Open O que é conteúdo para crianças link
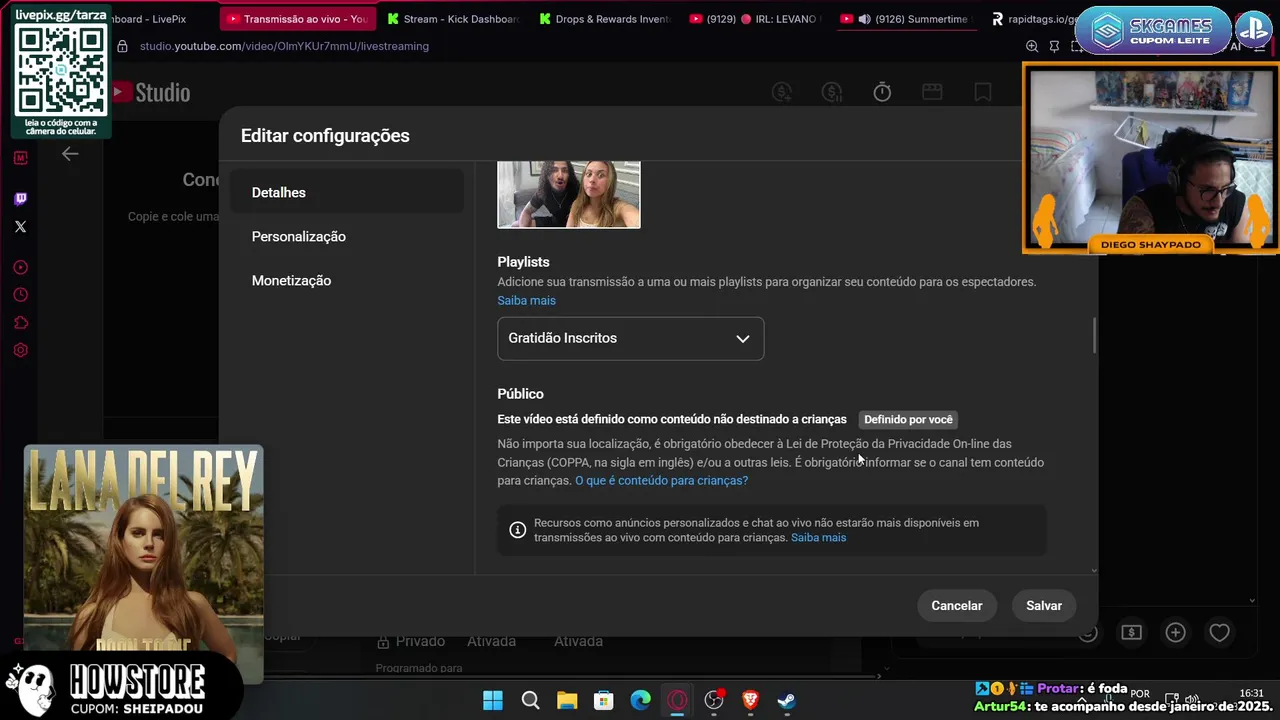The width and height of the screenshot is (1280, 720). [661, 480]
